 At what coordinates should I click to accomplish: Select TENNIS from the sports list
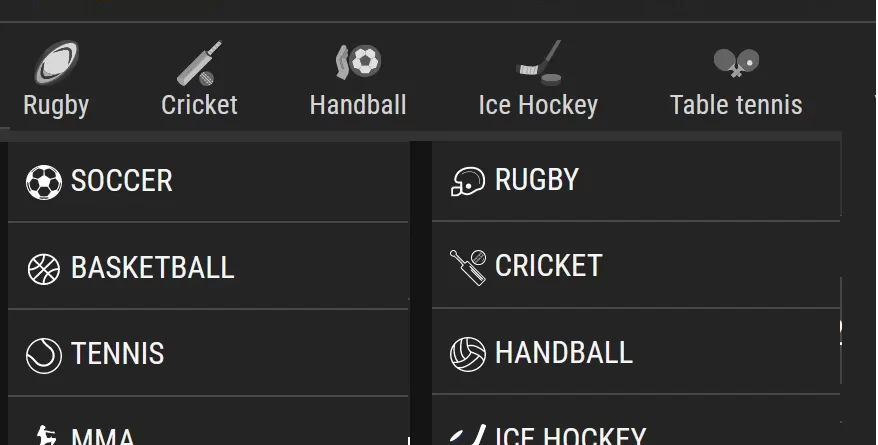pyautogui.click(x=208, y=353)
